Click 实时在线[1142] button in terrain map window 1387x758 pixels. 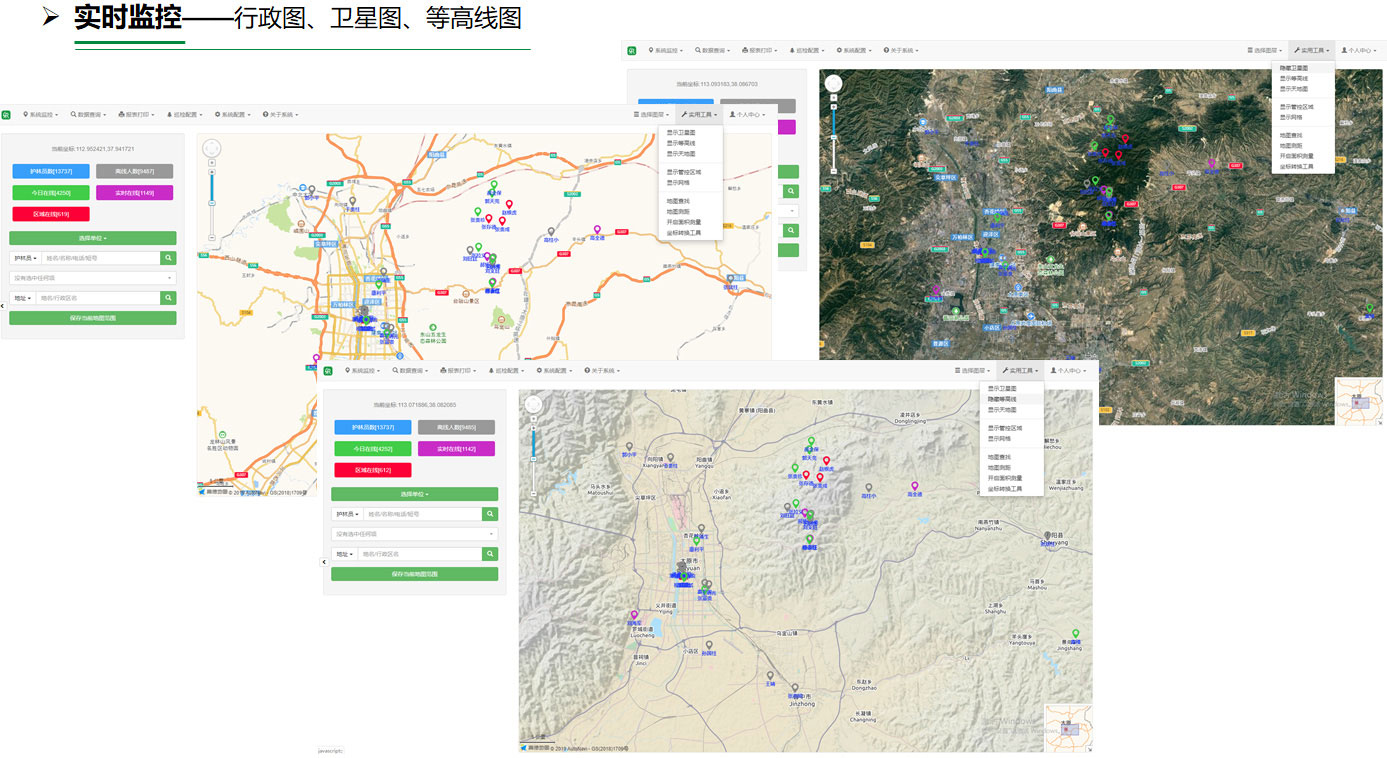tap(456, 449)
